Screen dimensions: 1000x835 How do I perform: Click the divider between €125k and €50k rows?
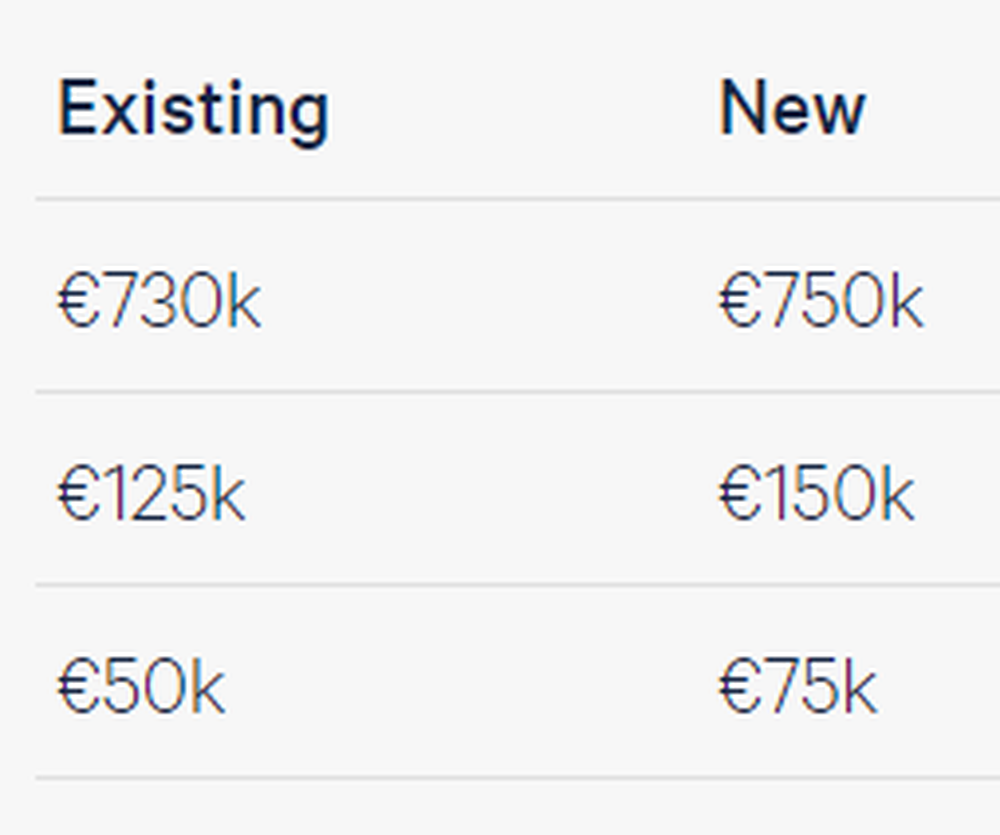(x=517, y=584)
